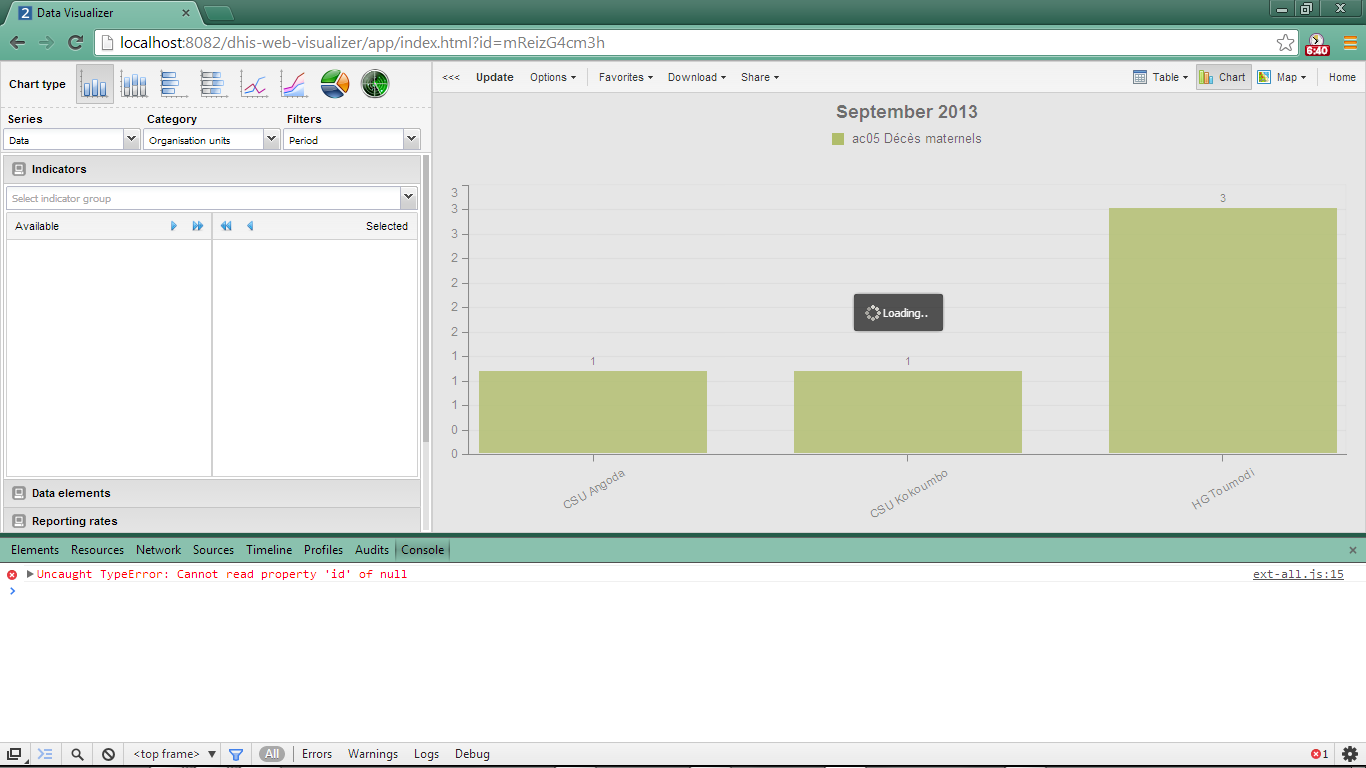Click the green legend swatch for Décès maternels

[x=838, y=139]
